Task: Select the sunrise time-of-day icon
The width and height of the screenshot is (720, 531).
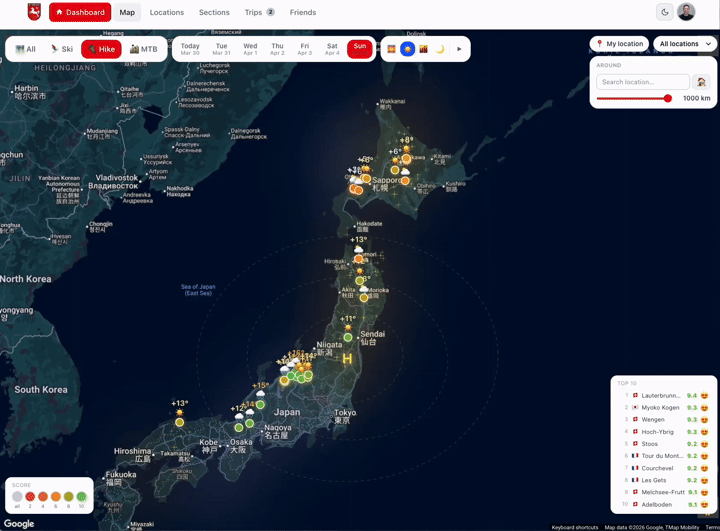Action: [x=392, y=49]
